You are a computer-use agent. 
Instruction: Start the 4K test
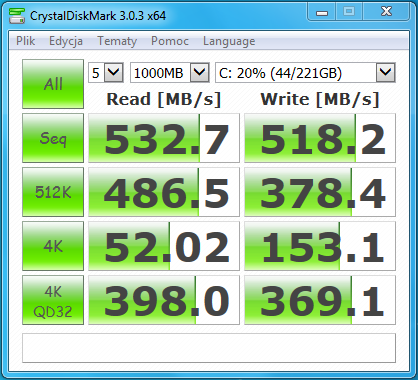point(53,246)
